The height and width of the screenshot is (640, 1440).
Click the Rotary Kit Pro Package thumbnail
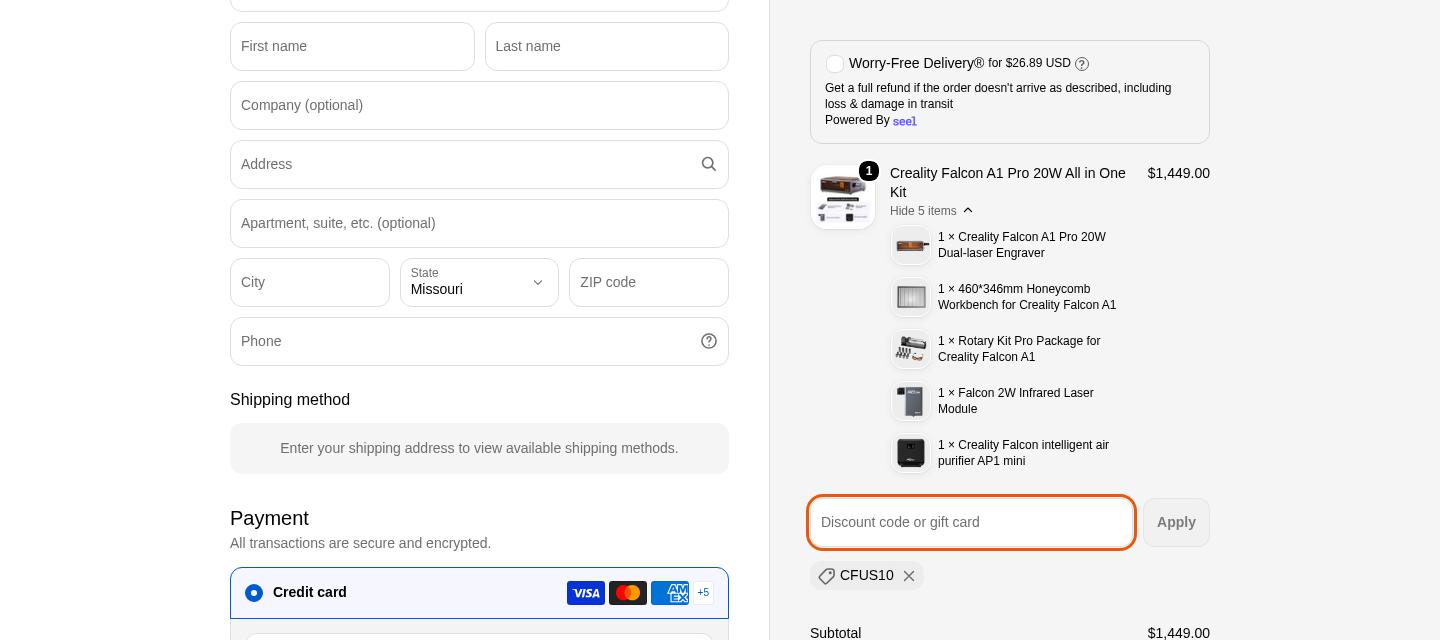coord(911,349)
